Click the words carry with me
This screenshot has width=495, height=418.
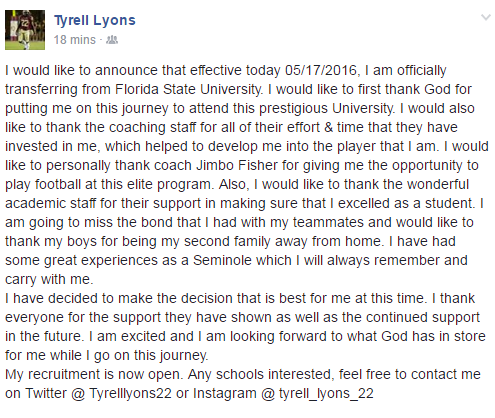[x=49, y=280]
